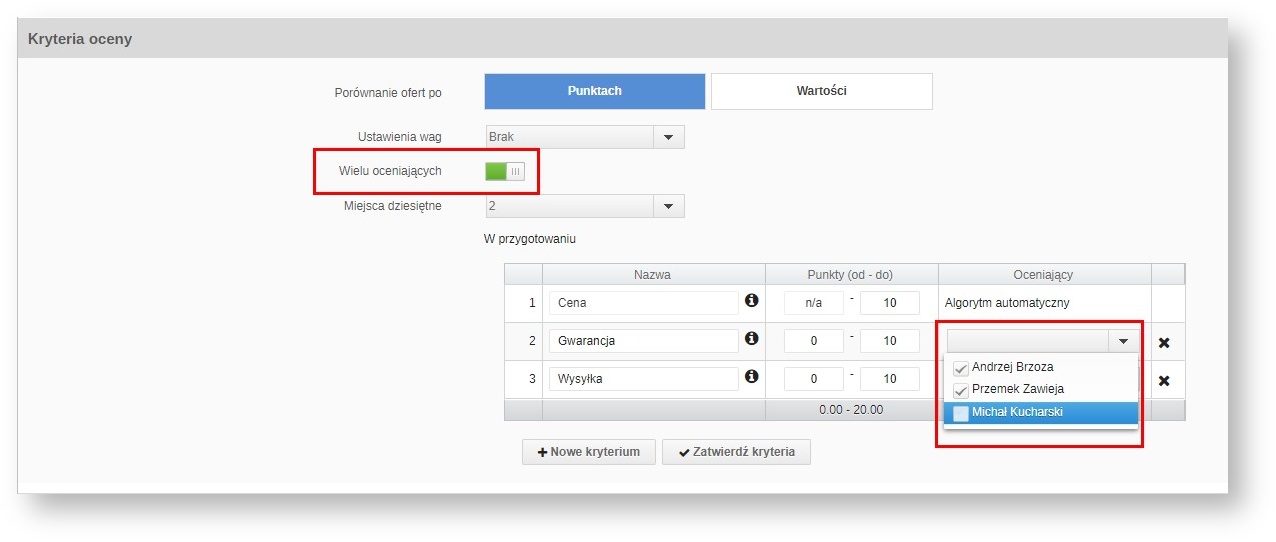Expand Miejsca dziesiętne dropdown
Screen dimensions: 1276x542
pos(668,206)
